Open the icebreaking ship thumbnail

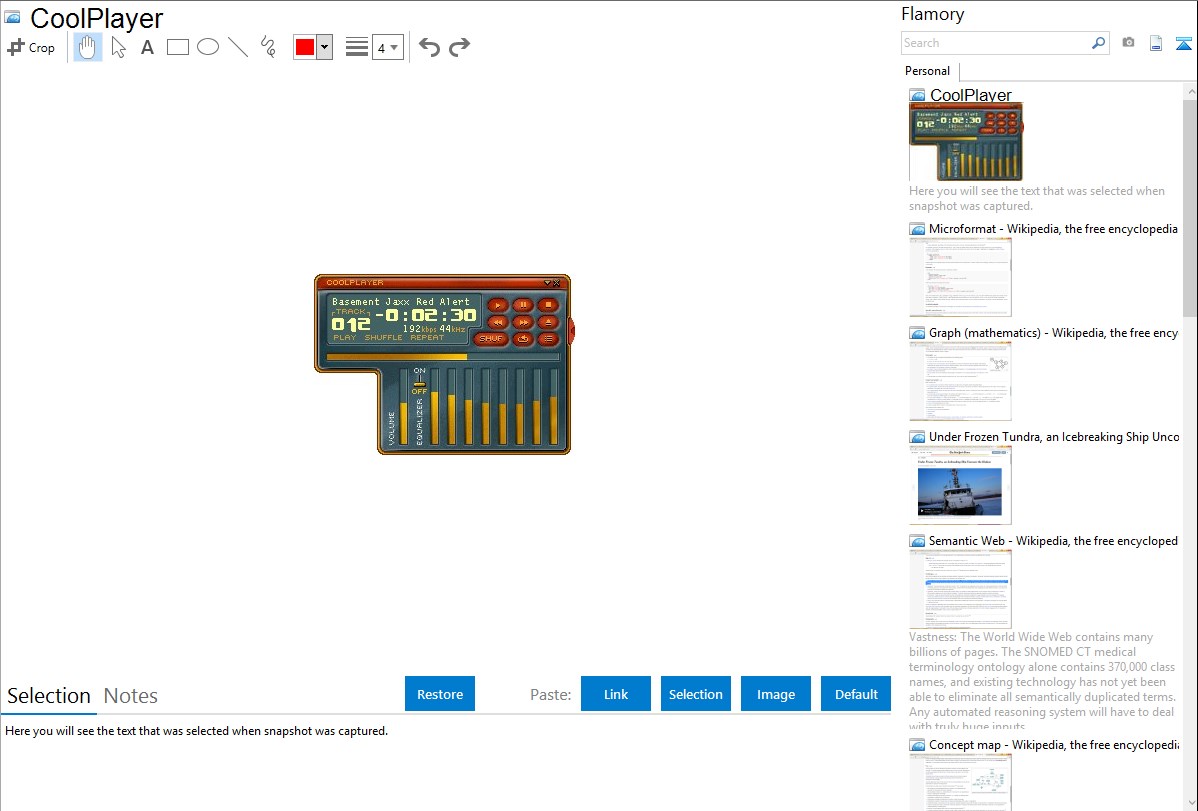[960, 485]
